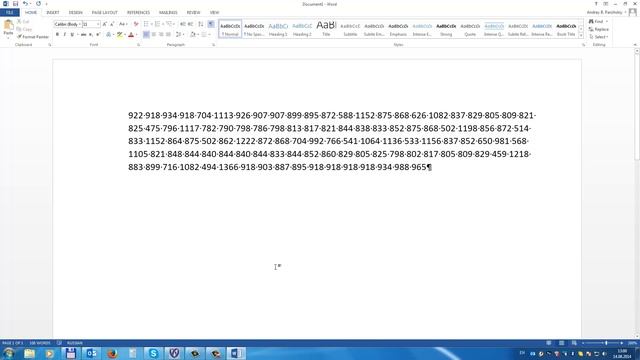Center-align the paragraph
This screenshot has height=360, width=640.
(153, 35)
